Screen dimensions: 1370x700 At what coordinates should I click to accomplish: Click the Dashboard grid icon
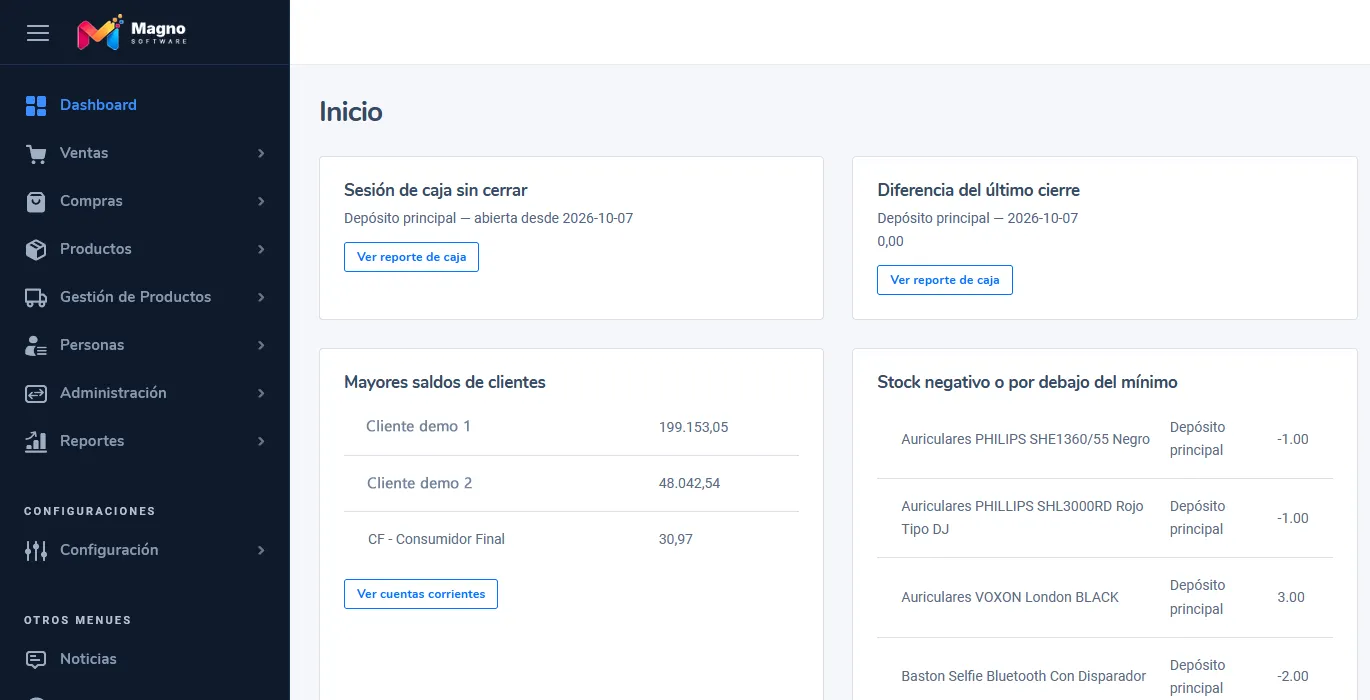[x=36, y=106]
